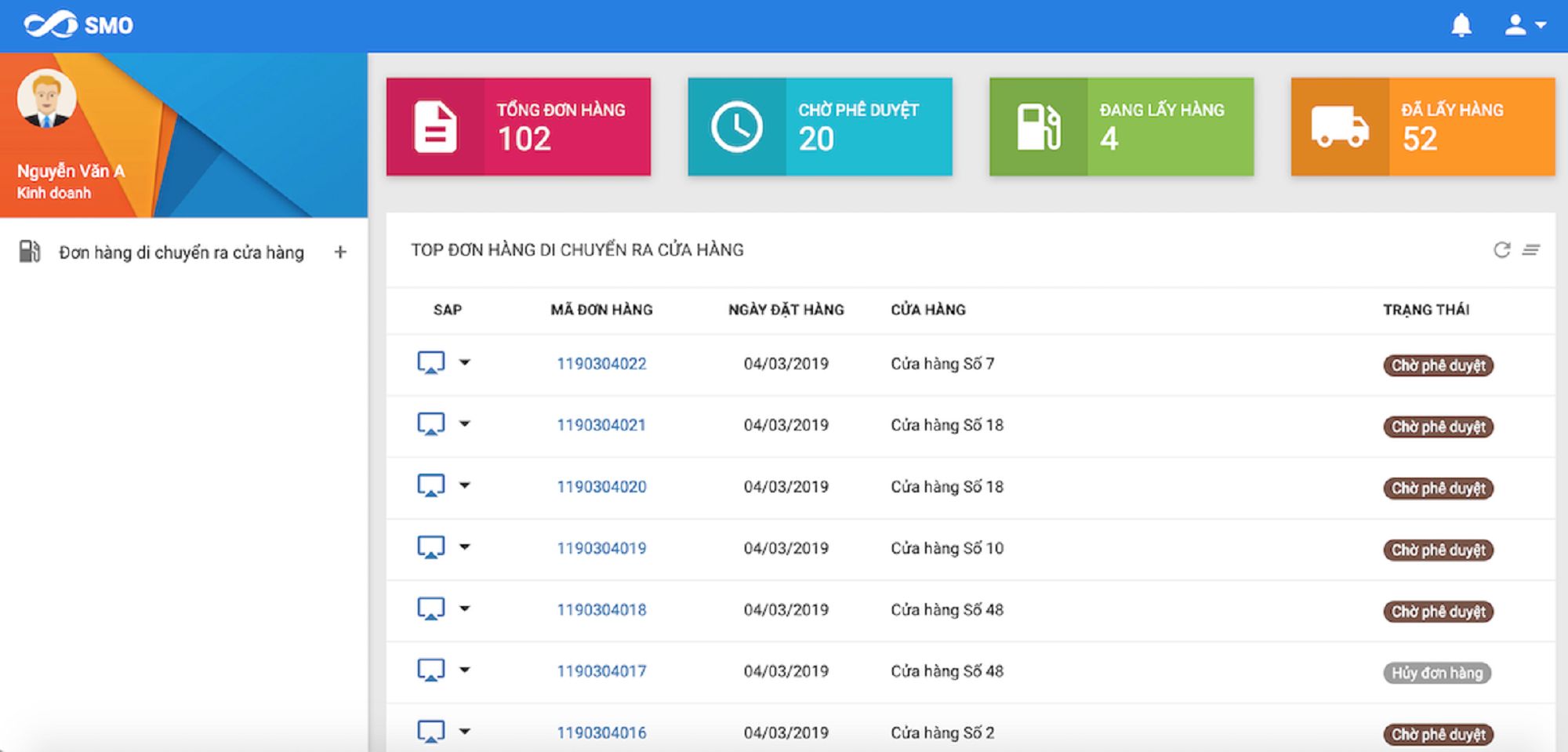
Task: Click SAP monitor icon for order 1190304022
Action: point(430,362)
